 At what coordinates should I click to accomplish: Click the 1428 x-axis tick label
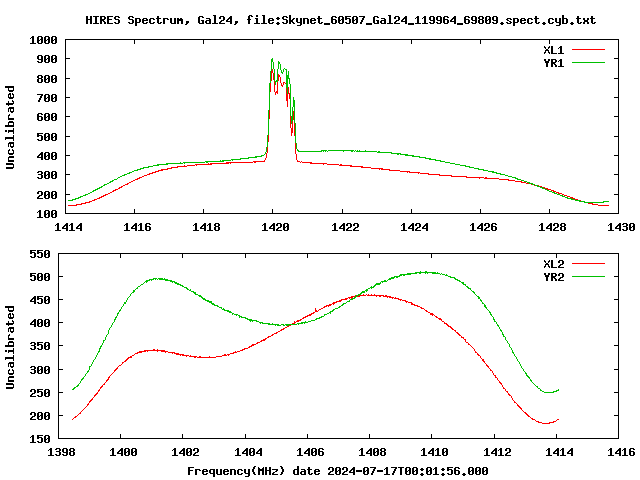coord(552,227)
